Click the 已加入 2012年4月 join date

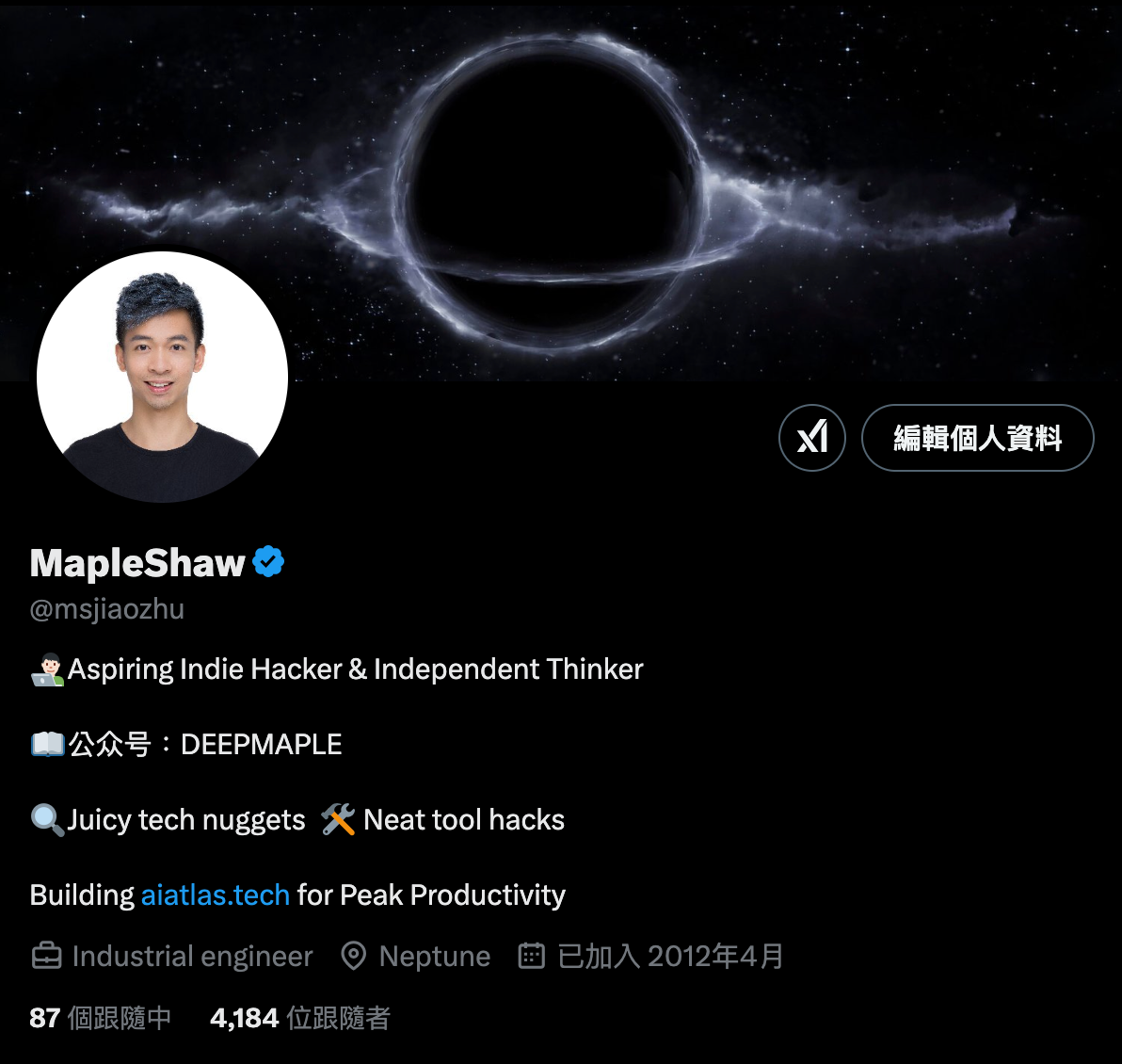(670, 957)
